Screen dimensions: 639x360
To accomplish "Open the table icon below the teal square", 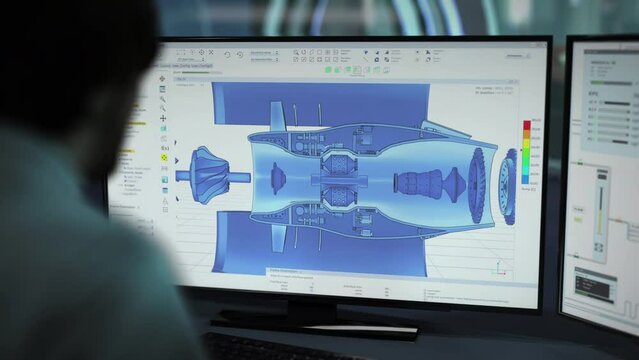I will pyautogui.click(x=165, y=190).
